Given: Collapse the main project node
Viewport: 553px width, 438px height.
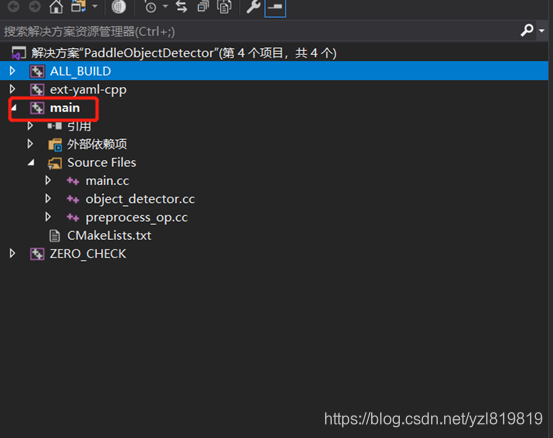Looking at the screenshot, I should click(13, 107).
